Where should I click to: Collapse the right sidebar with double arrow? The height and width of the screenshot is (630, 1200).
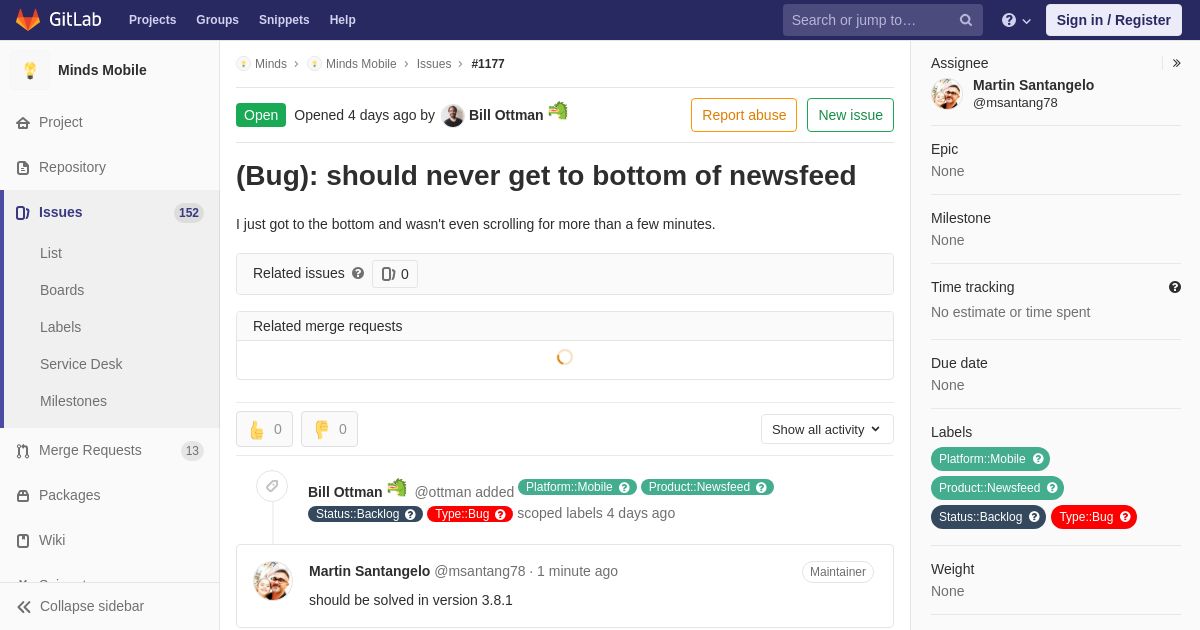pos(1176,63)
